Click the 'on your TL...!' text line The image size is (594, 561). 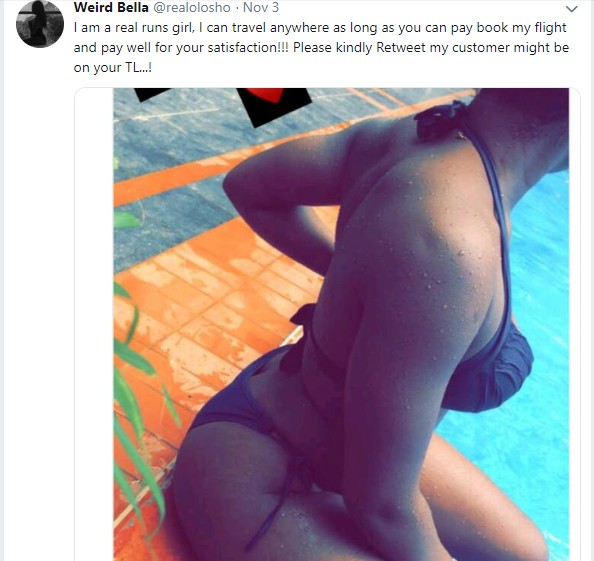click(113, 67)
